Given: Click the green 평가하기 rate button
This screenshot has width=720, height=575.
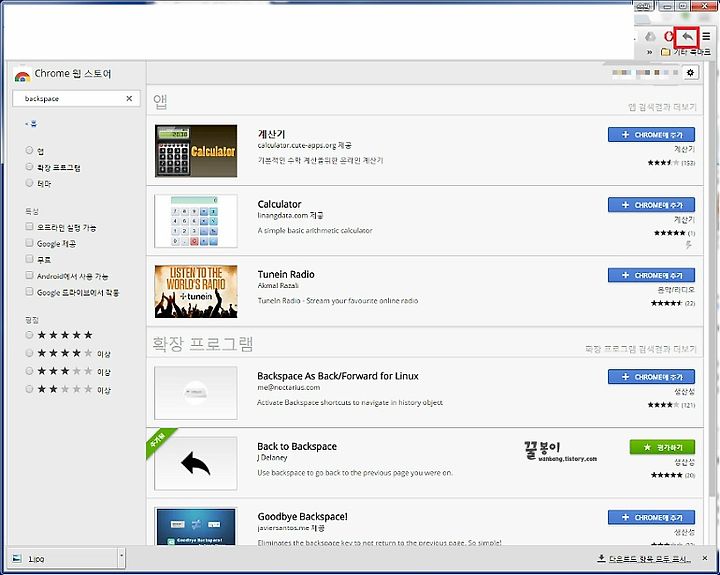Looking at the screenshot, I should [662, 447].
